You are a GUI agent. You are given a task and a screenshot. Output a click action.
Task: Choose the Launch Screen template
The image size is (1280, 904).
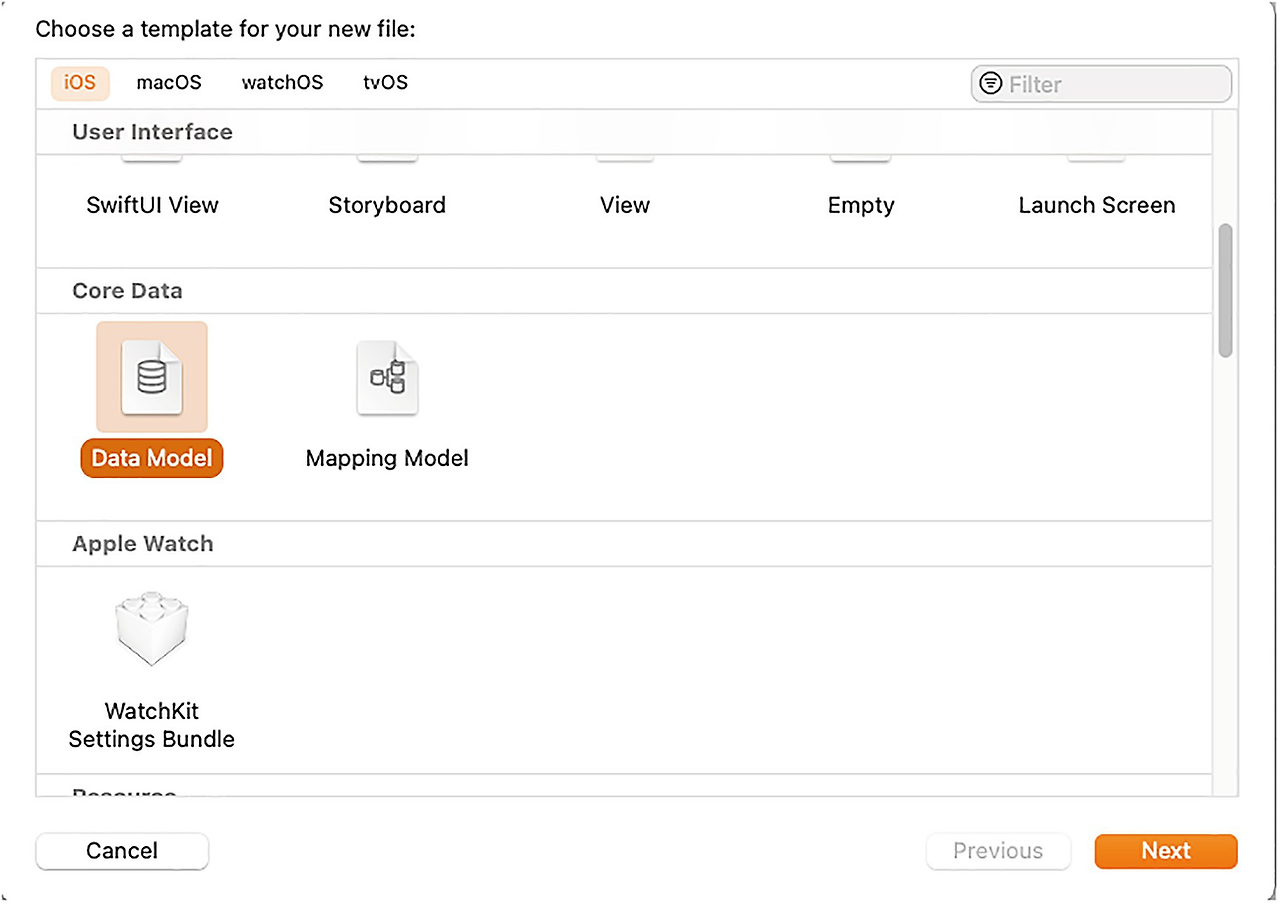pos(1097,205)
